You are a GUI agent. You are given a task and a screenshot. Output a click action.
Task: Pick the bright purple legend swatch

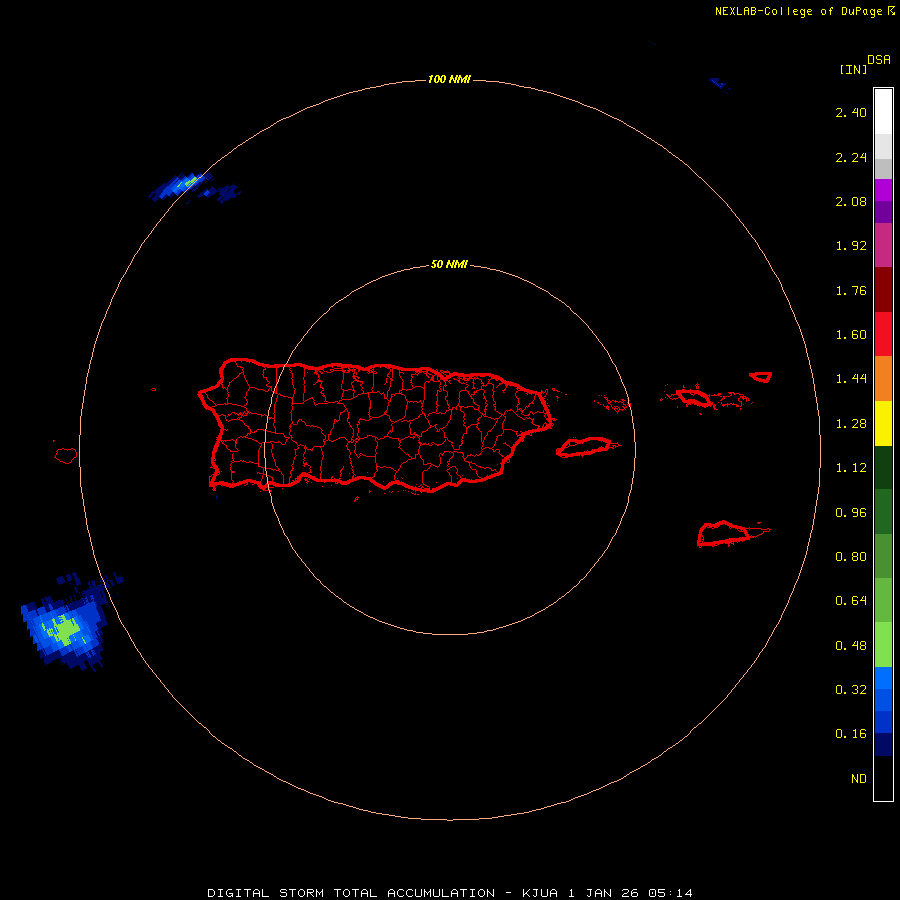pyautogui.click(x=883, y=190)
